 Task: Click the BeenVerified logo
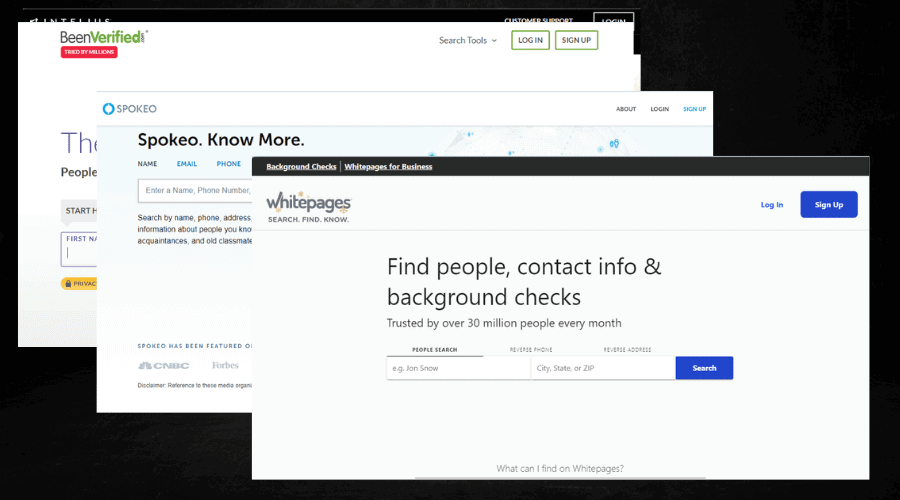coord(104,37)
